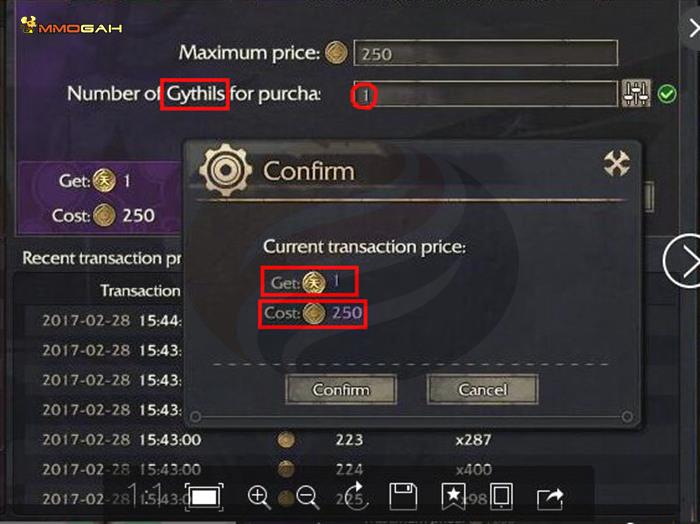Click the gear emblem in Confirm dialog header
This screenshot has width=700, height=524.
[225, 171]
